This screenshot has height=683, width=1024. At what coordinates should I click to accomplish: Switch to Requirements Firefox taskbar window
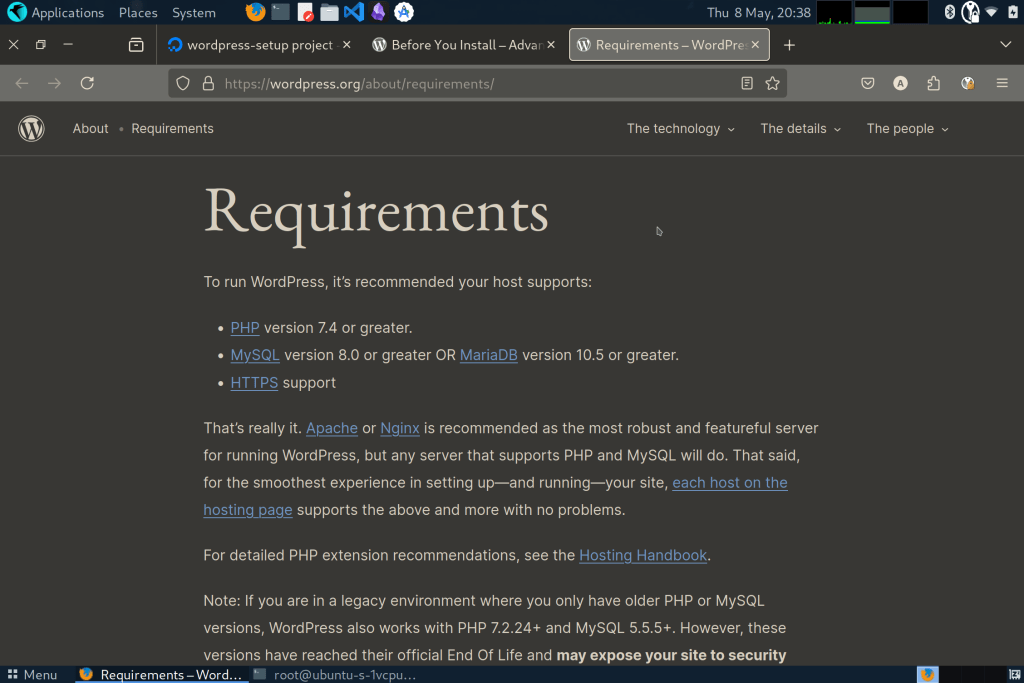click(161, 675)
